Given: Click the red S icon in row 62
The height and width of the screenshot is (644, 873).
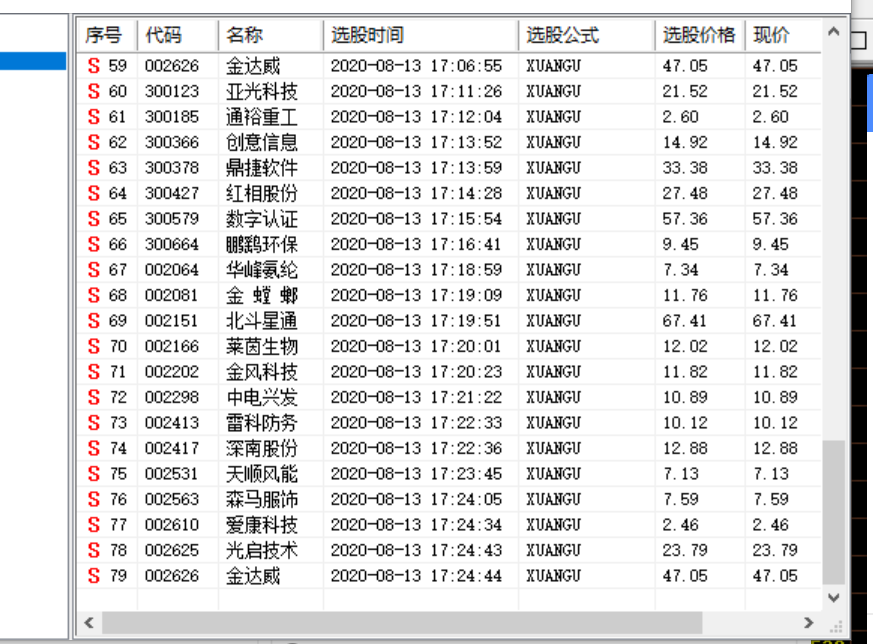Looking at the screenshot, I should click(x=94, y=142).
